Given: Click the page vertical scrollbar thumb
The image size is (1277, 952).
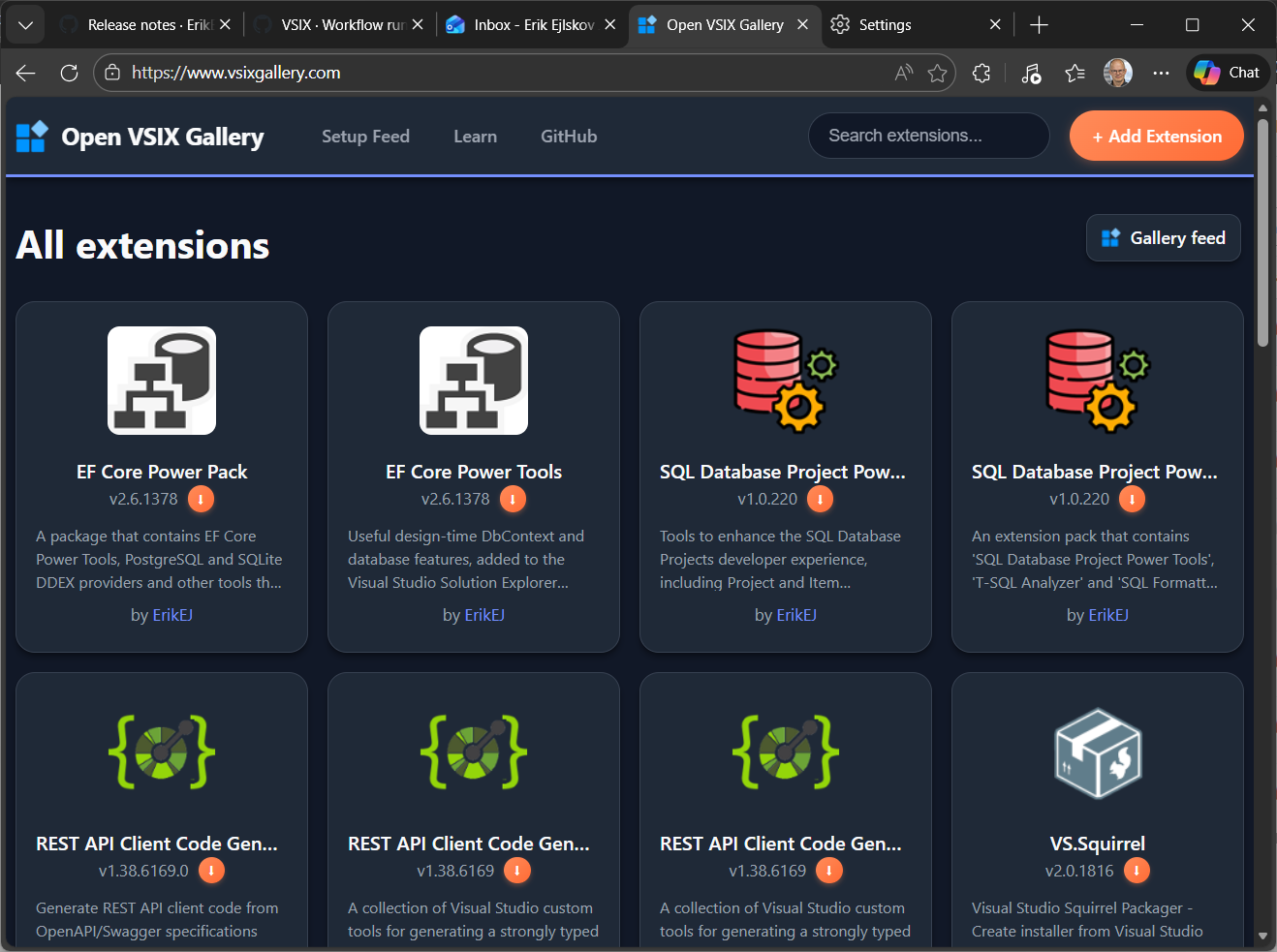Looking at the screenshot, I should tap(1262, 232).
